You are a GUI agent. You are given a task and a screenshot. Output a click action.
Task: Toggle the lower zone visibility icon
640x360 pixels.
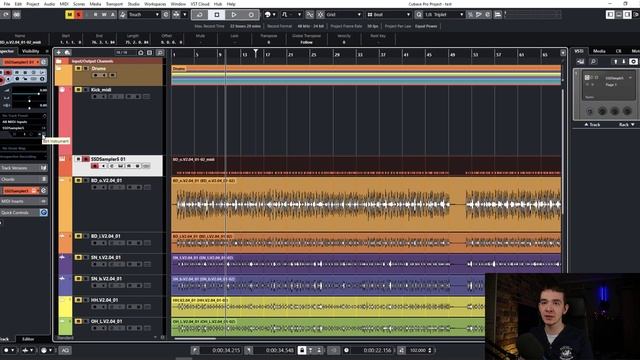(618, 15)
